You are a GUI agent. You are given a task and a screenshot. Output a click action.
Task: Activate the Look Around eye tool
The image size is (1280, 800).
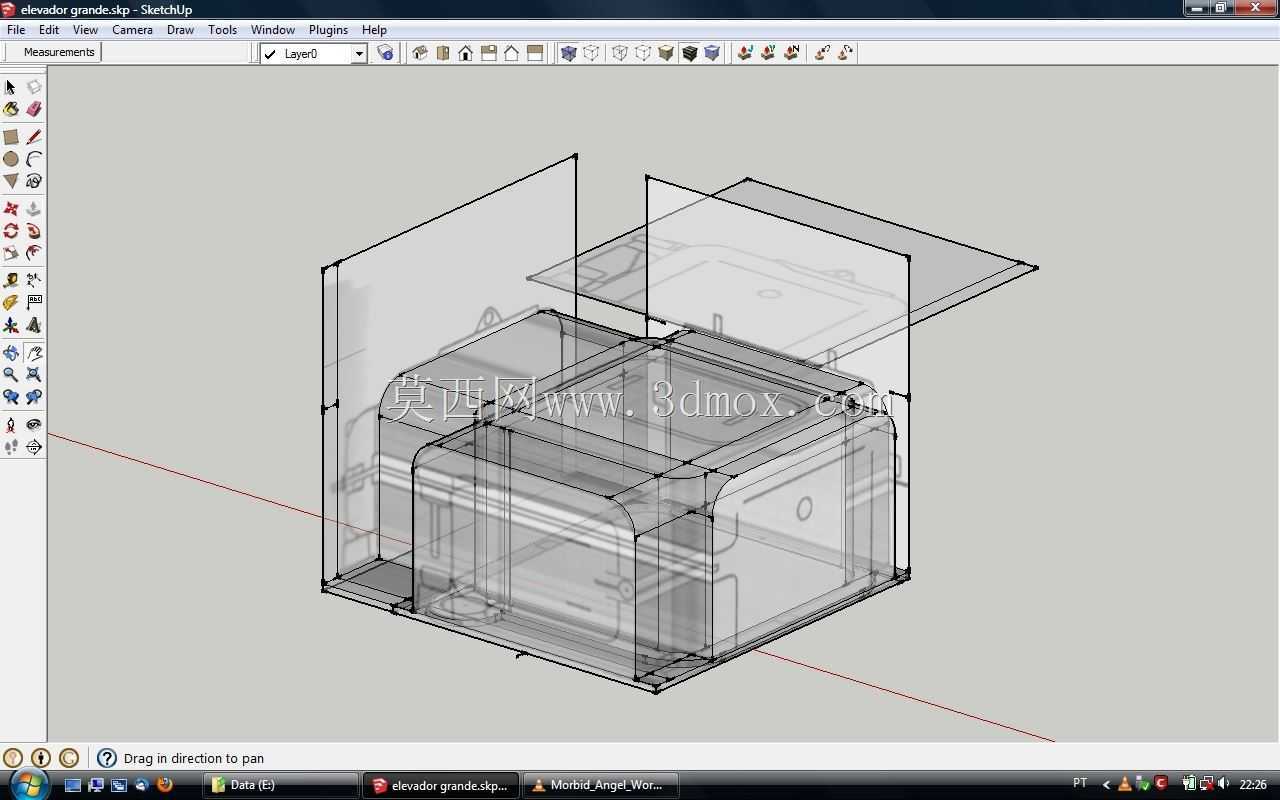click(34, 425)
